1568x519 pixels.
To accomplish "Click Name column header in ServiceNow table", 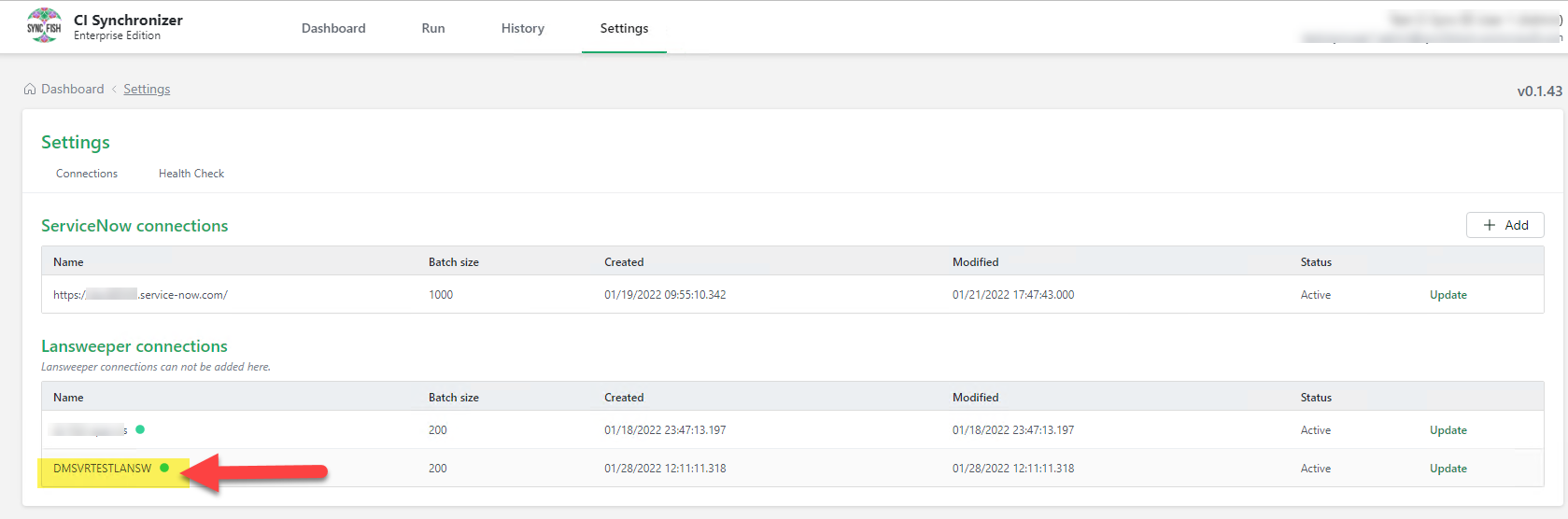I will tap(68, 262).
